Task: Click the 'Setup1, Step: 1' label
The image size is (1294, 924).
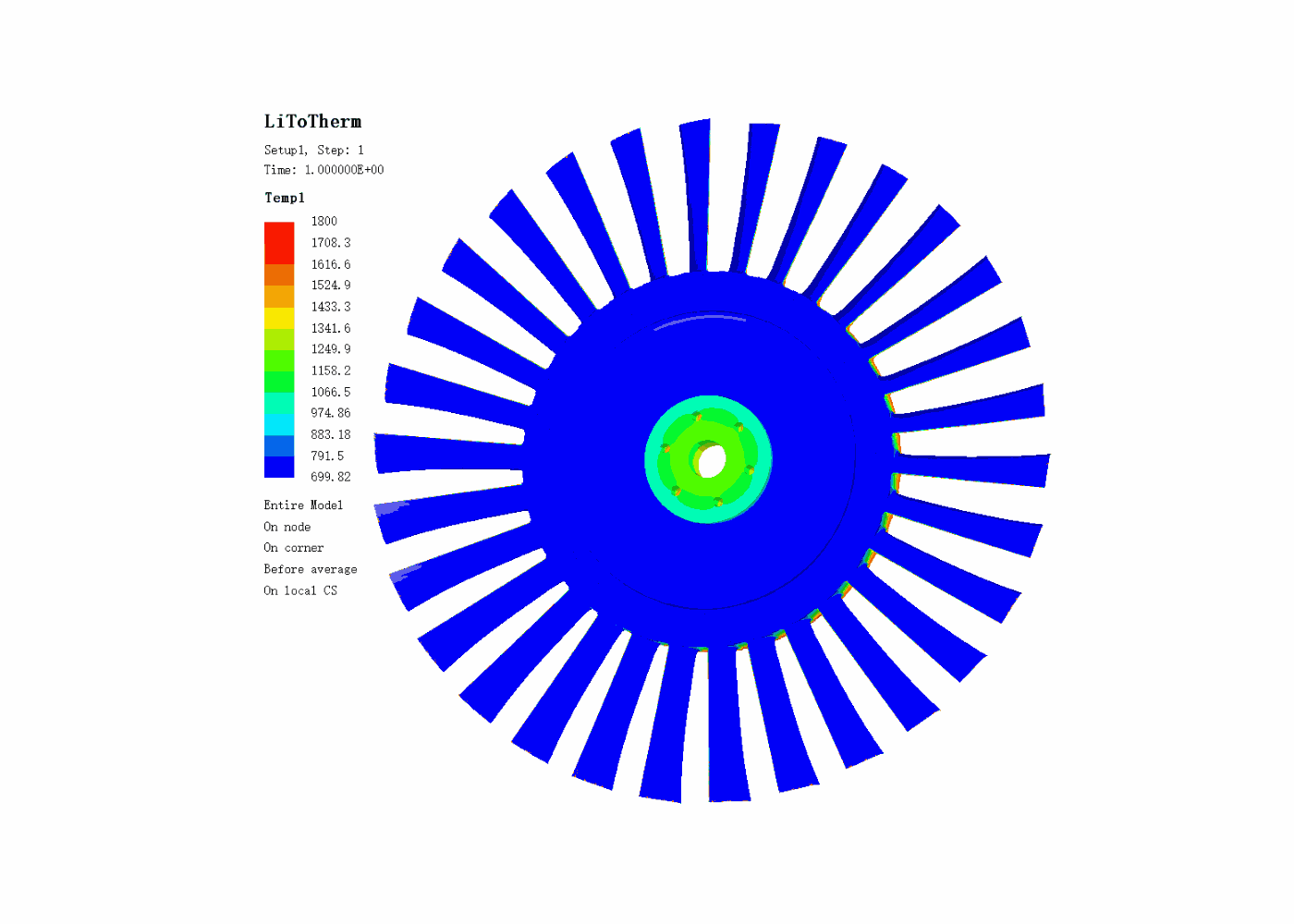Action: [x=314, y=150]
